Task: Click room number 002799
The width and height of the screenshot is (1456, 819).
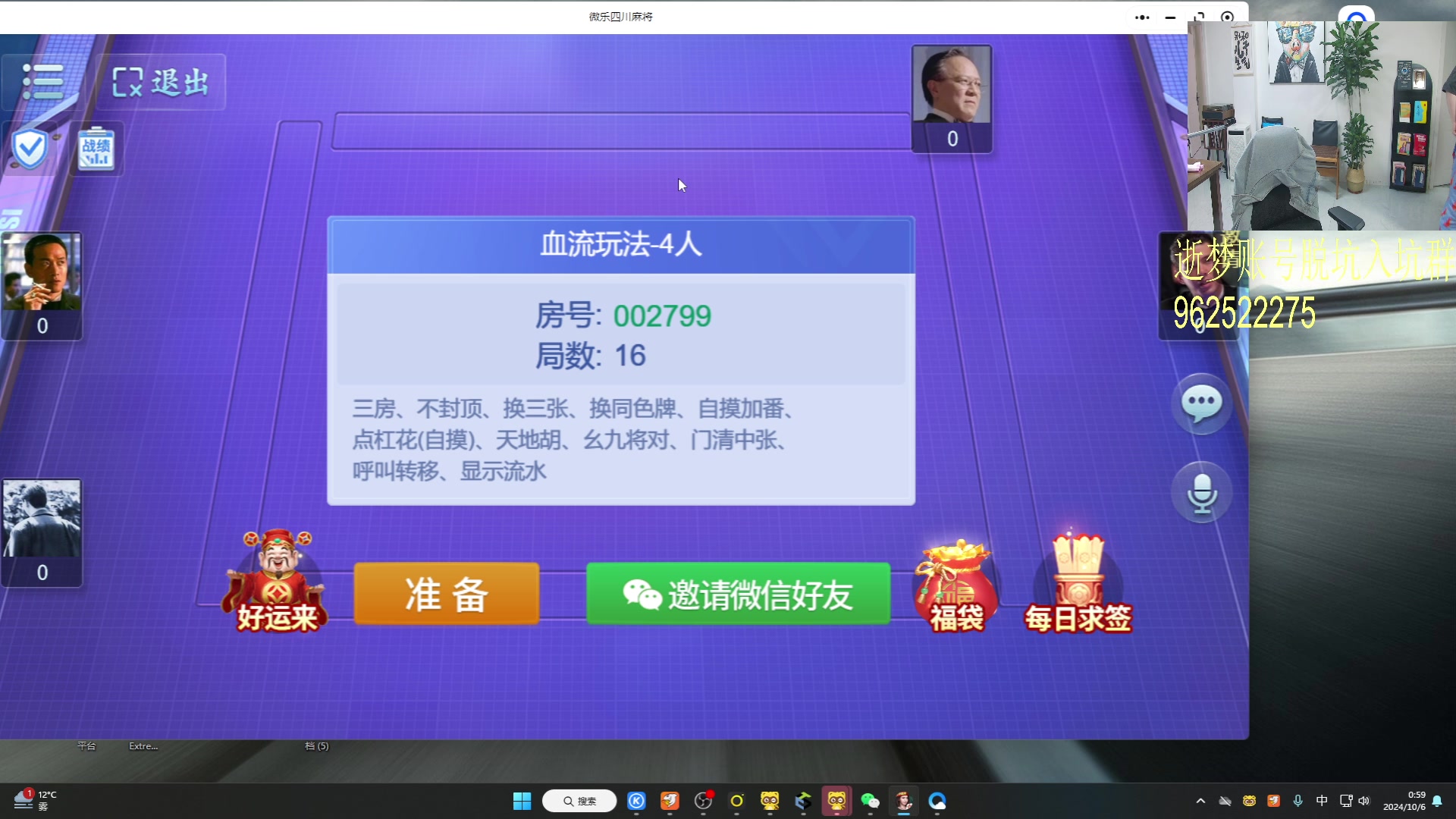Action: coord(662,316)
